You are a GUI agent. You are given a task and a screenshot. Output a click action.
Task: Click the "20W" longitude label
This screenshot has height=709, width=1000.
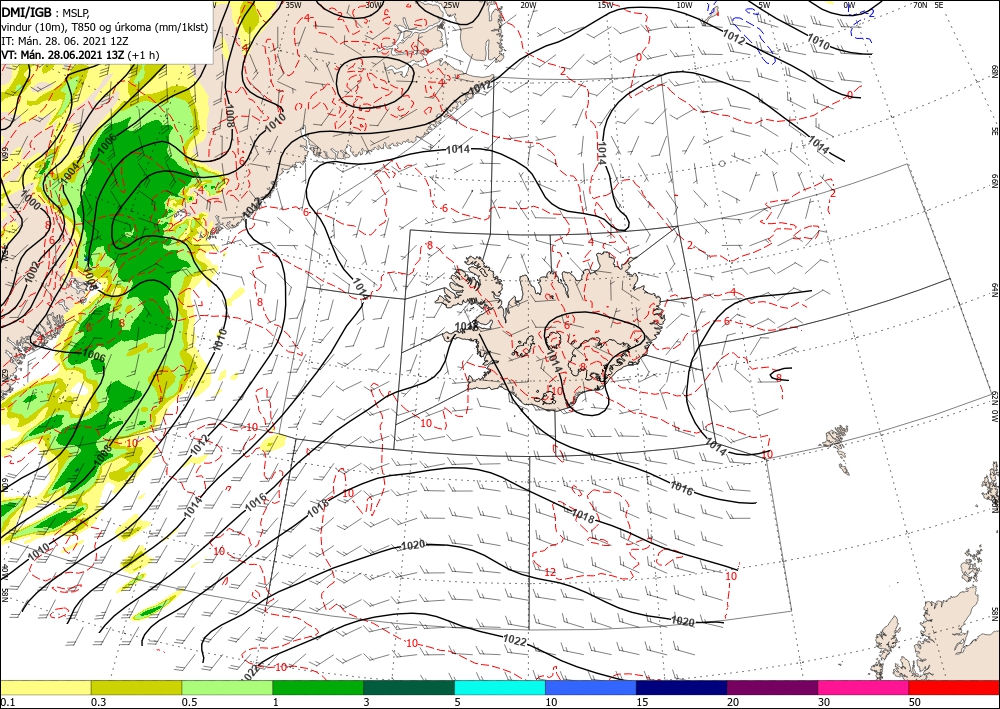527,5
